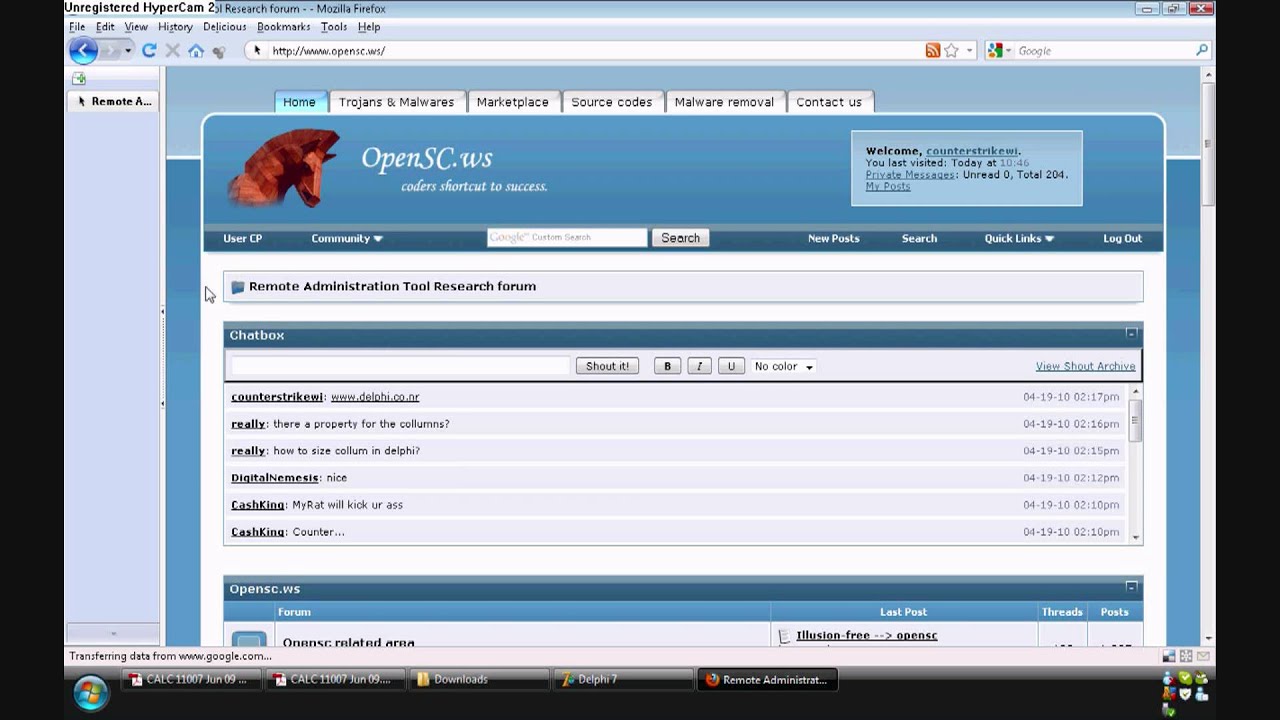Go to the browser Home page icon

[196, 50]
